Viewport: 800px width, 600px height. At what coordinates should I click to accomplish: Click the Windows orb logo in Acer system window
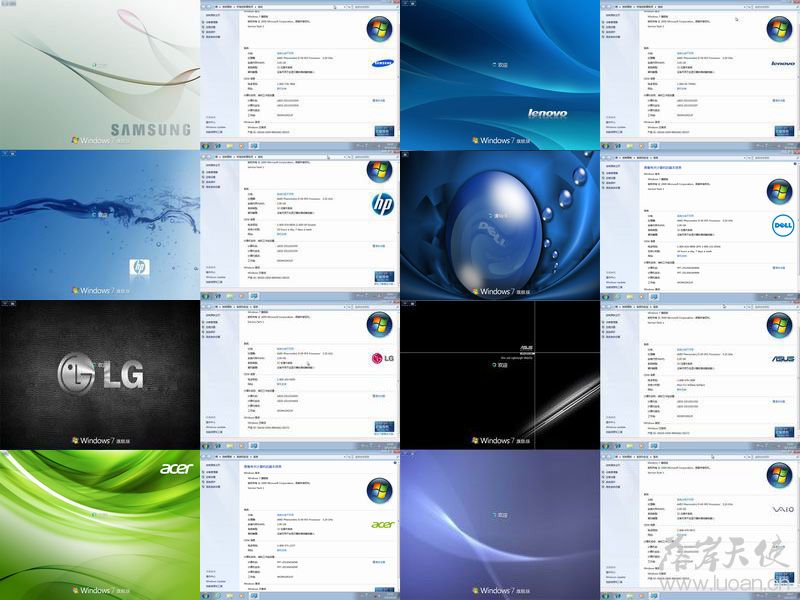click(379, 490)
